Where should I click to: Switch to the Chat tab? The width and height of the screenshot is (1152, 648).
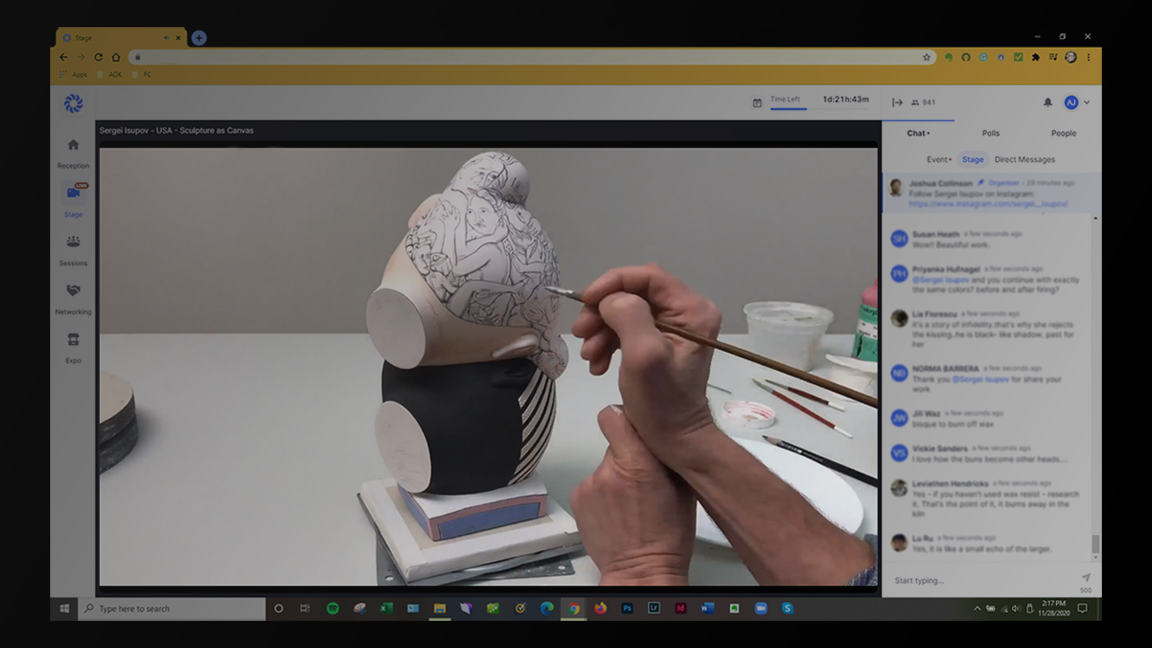(918, 133)
